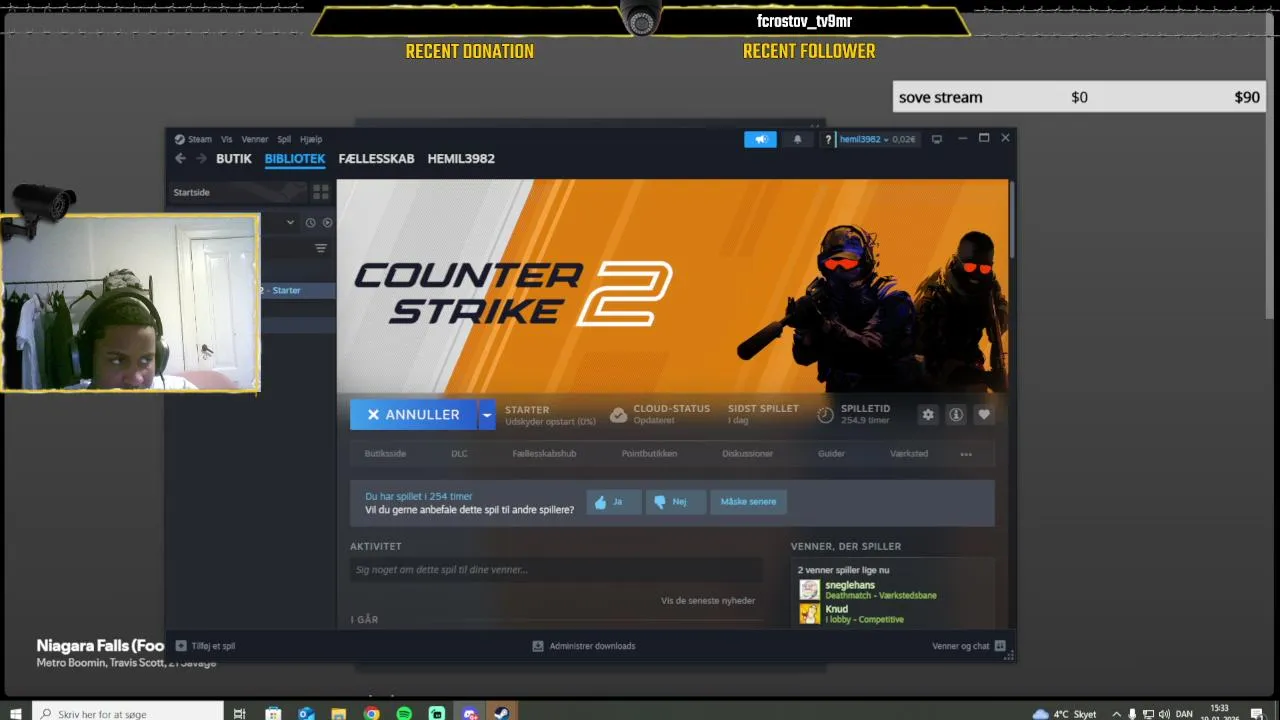Click the SPILLETID 254,9 timer text
The image size is (1280, 720).
(x=865, y=414)
